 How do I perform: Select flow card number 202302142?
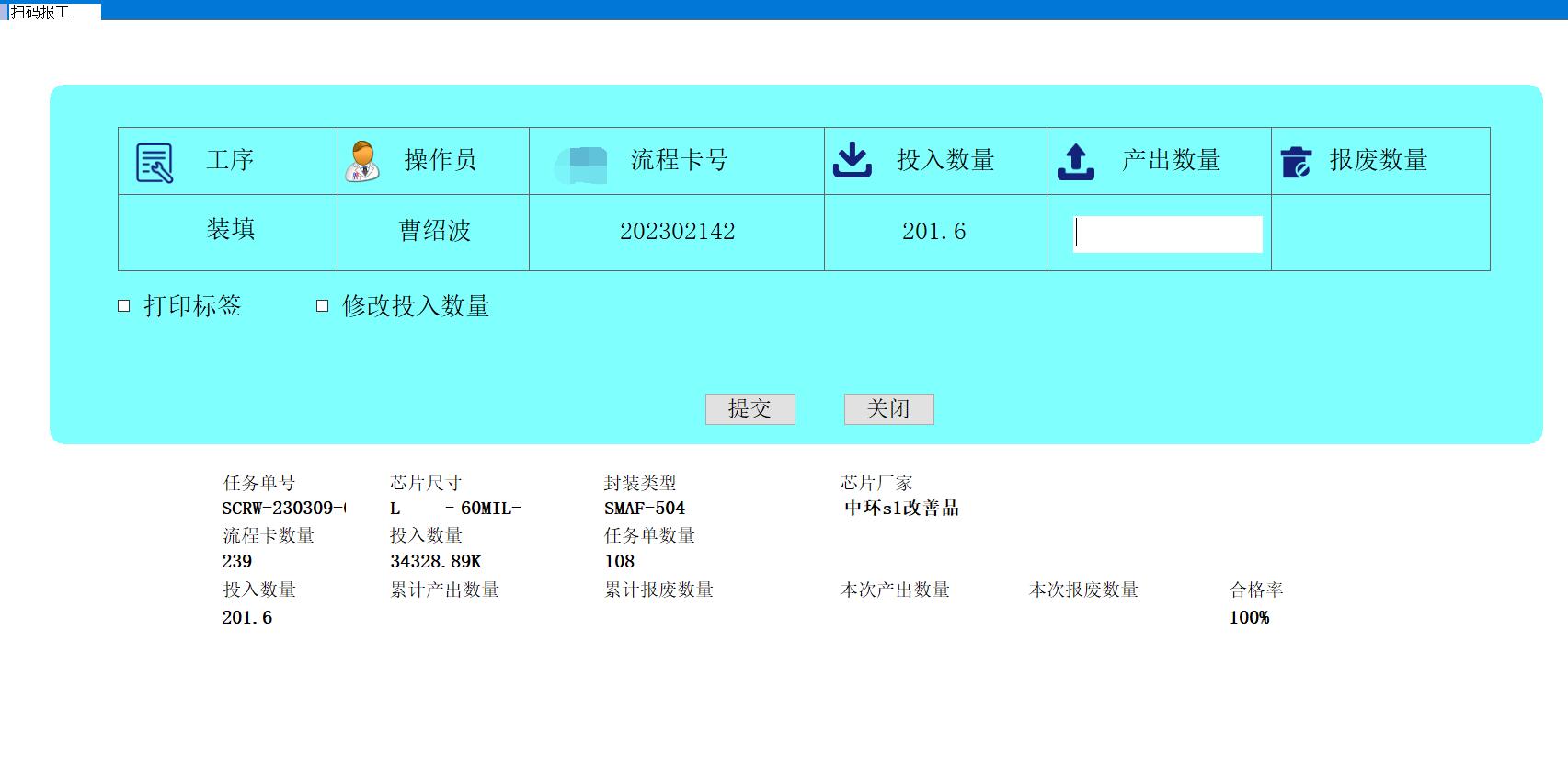[677, 232]
